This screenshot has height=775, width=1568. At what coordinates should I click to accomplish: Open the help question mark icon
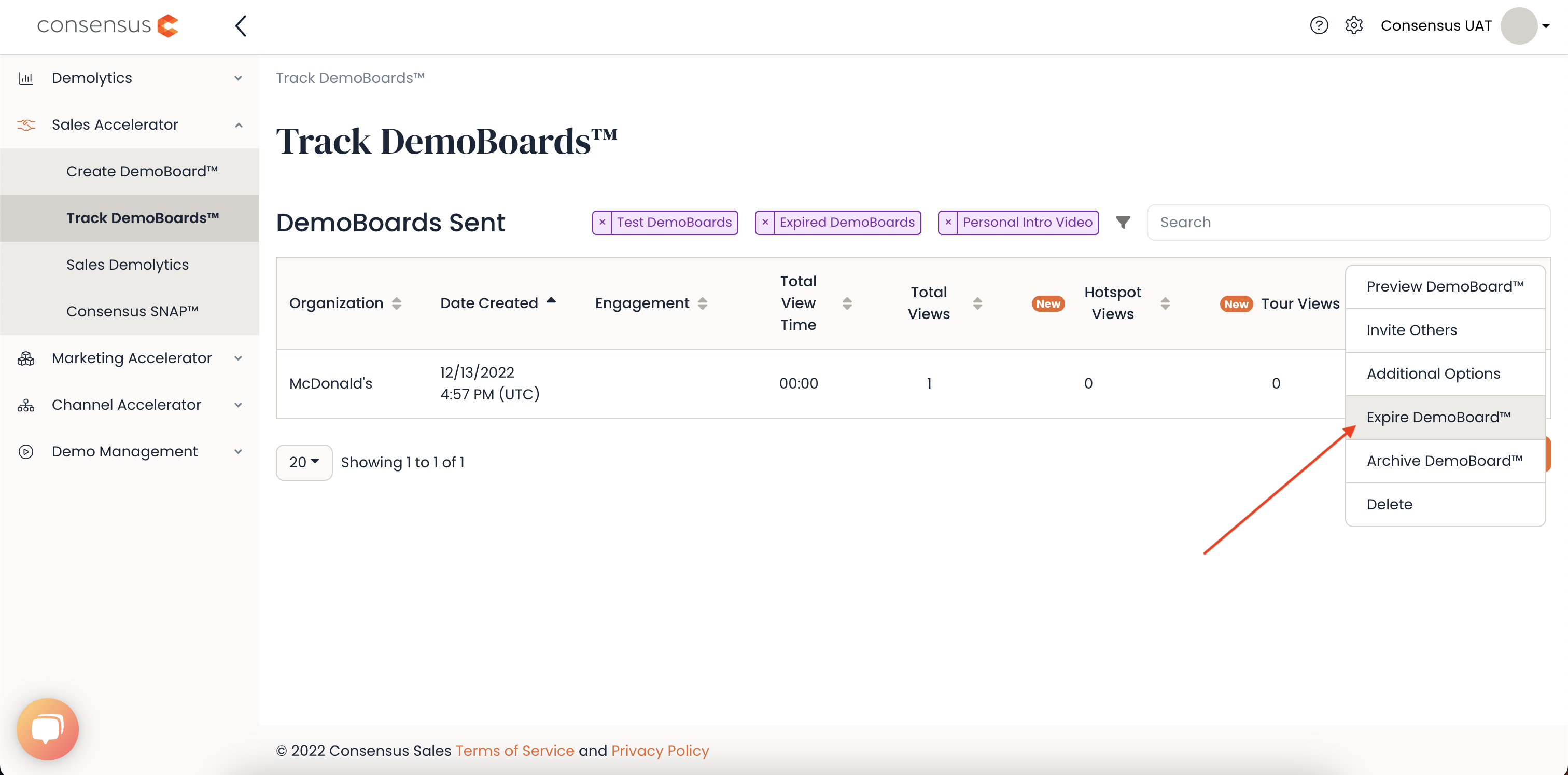coord(1319,25)
